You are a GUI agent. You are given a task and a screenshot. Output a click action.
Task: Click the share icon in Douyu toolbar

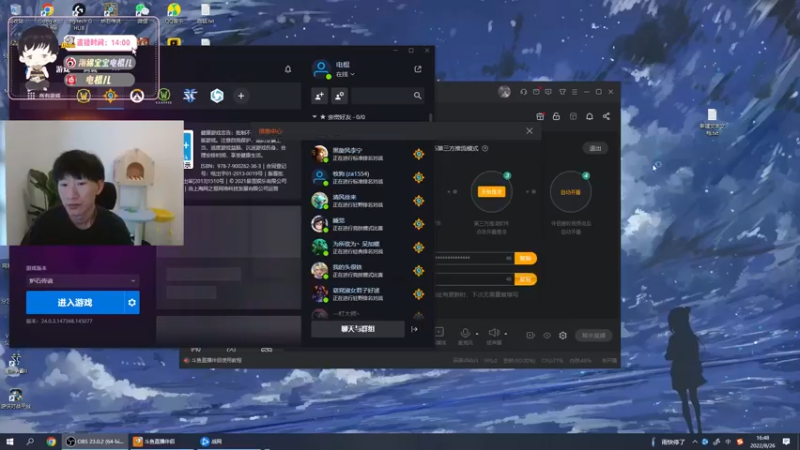click(606, 116)
